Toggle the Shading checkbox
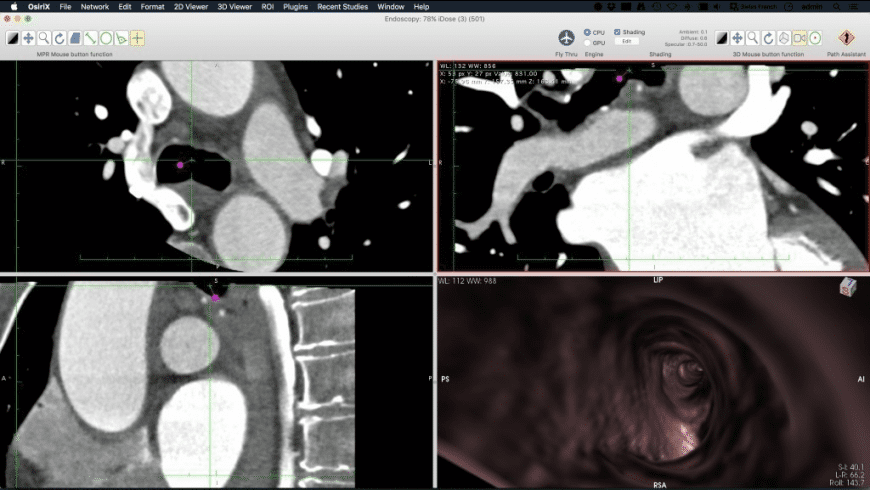This screenshot has width=870, height=490. click(617, 32)
